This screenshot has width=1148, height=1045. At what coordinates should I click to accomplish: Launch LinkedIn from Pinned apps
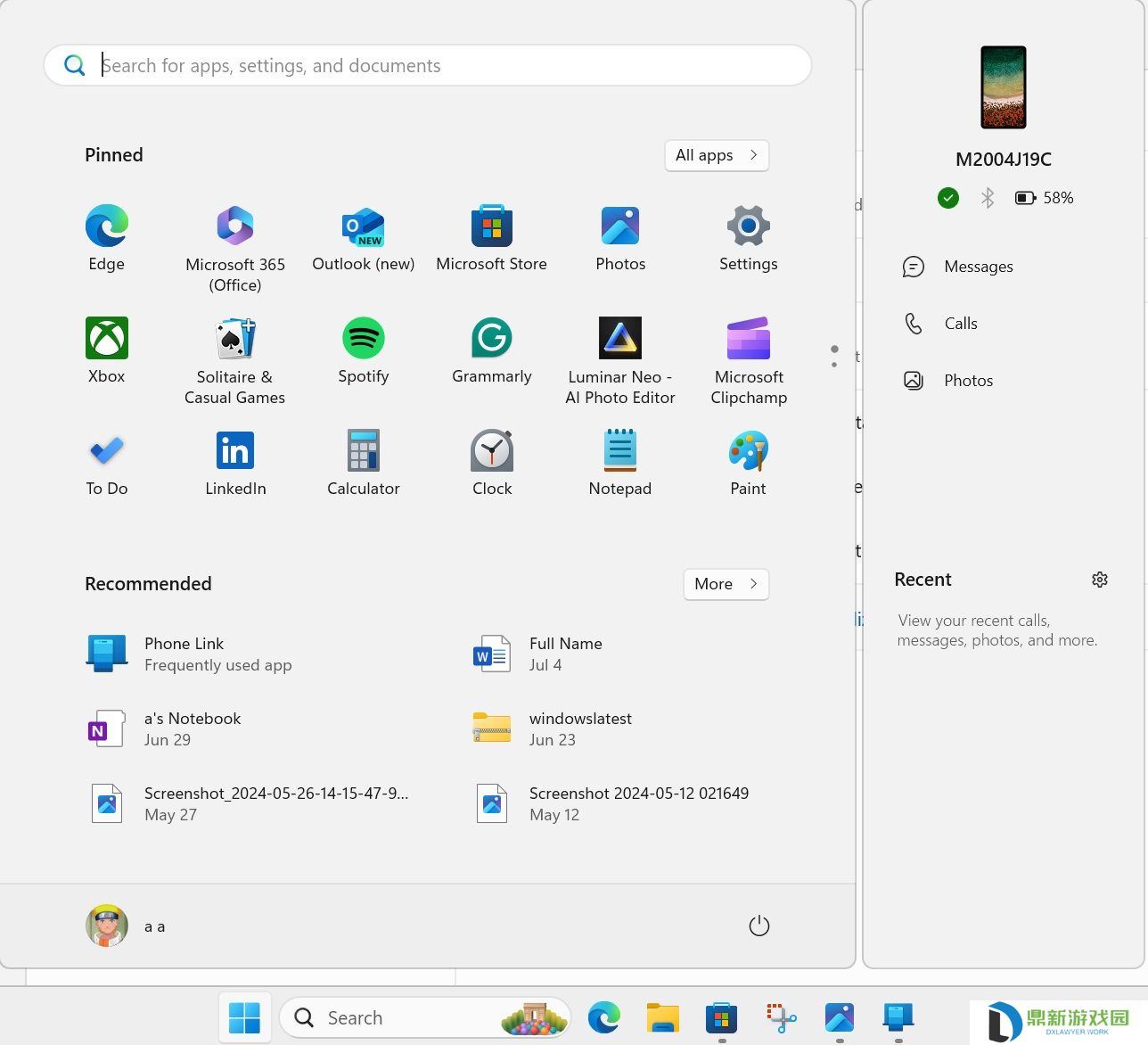click(x=235, y=463)
